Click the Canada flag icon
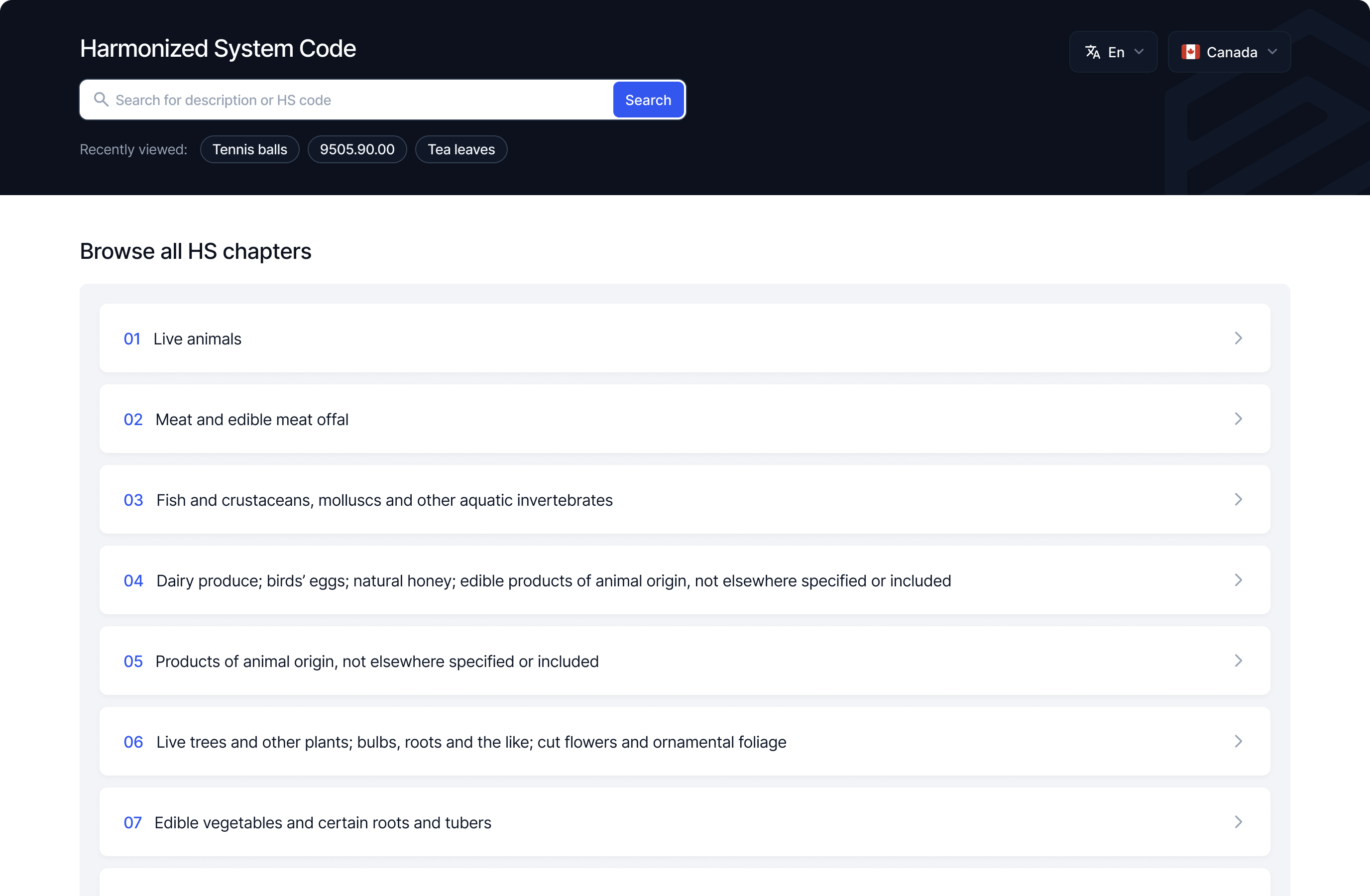 (1190, 52)
